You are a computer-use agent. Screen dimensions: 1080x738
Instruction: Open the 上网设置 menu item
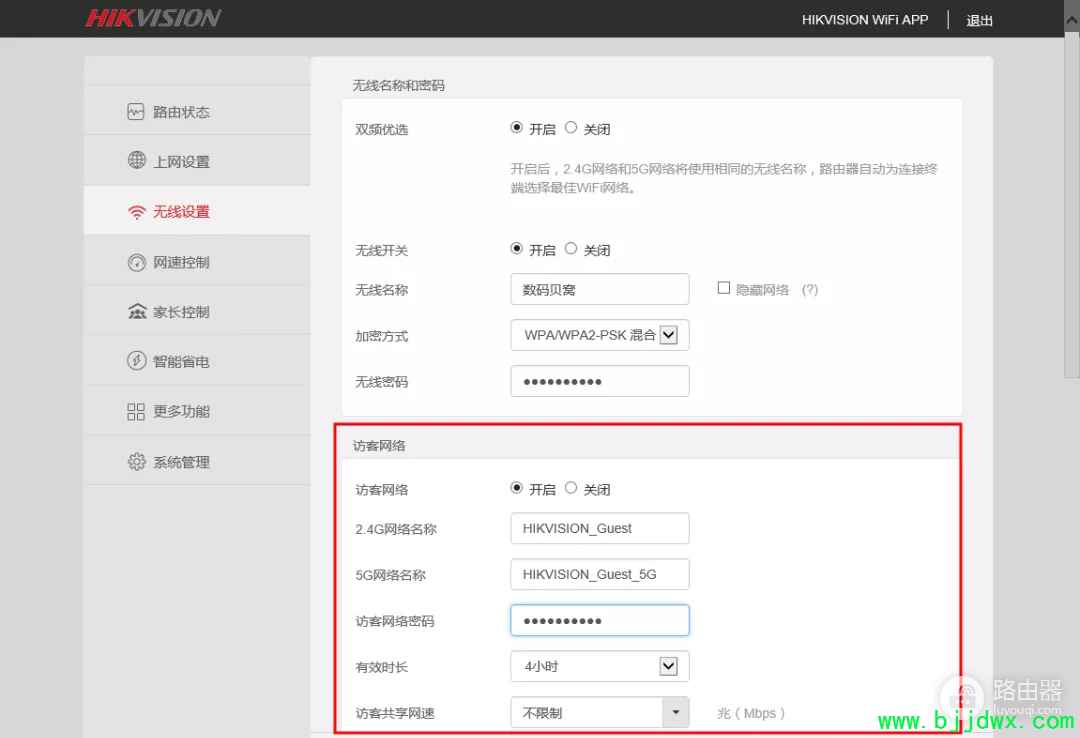(x=197, y=161)
